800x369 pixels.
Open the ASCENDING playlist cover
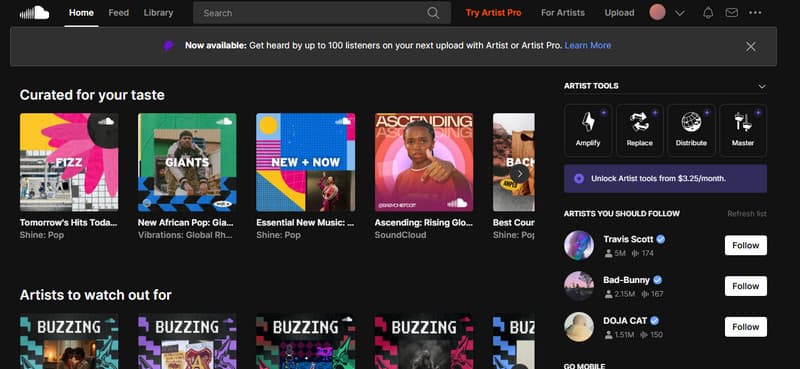pyautogui.click(x=424, y=162)
